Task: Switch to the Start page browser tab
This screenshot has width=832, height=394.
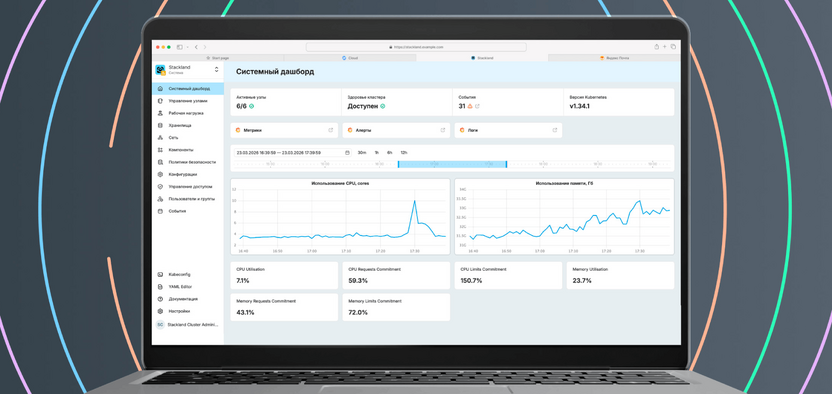Action: 218,57
